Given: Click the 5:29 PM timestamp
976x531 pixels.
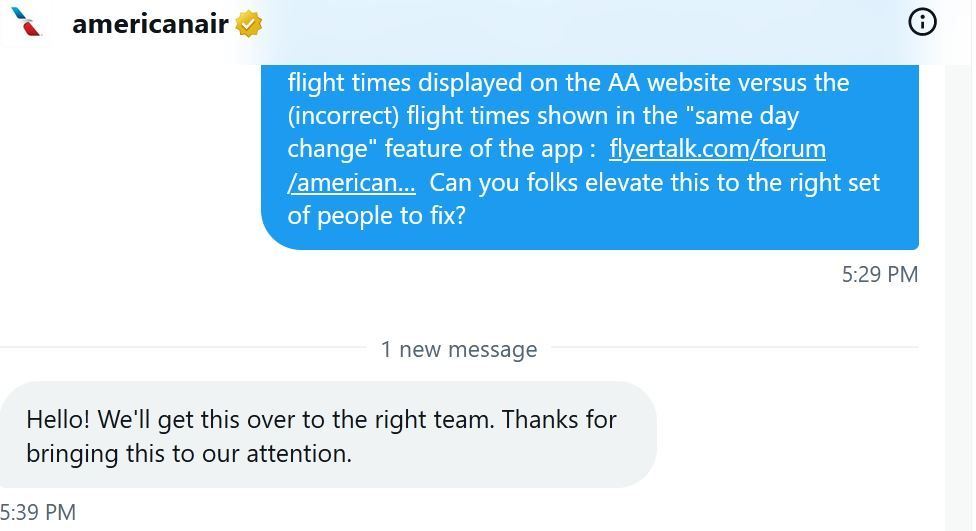Looking at the screenshot, I should [879, 274].
